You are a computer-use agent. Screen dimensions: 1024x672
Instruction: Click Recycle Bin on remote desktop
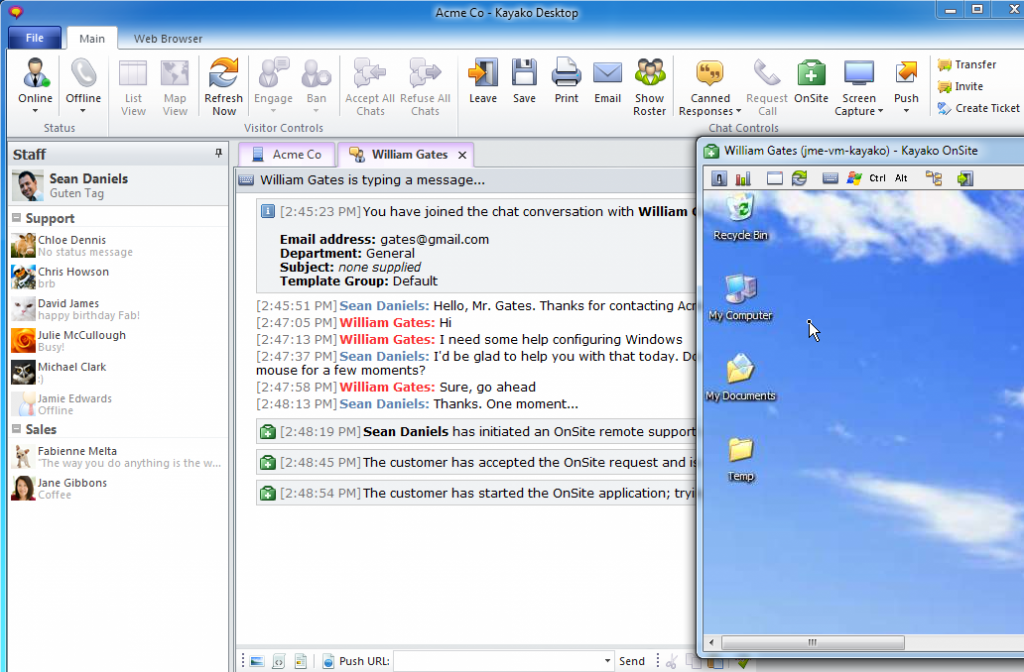(x=740, y=217)
